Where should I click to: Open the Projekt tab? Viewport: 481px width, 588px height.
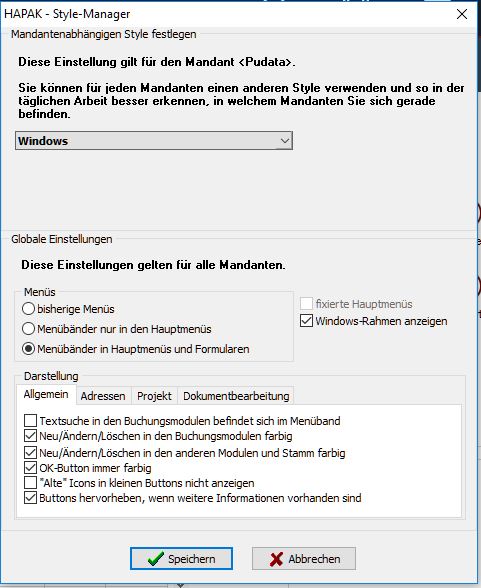154,396
